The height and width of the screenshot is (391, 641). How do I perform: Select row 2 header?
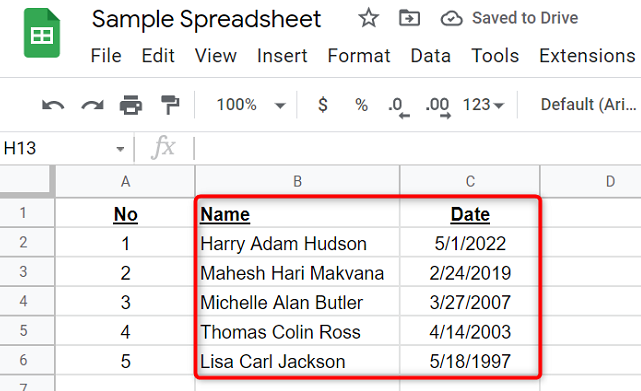(x=27, y=242)
